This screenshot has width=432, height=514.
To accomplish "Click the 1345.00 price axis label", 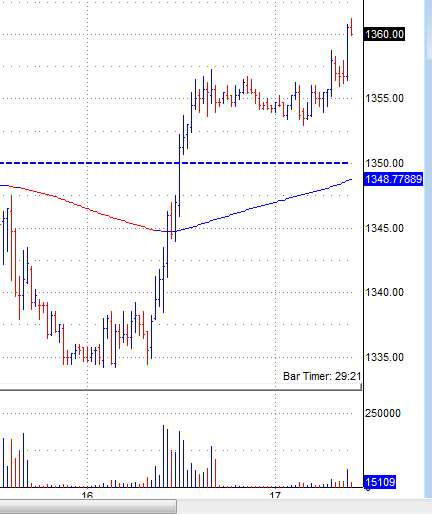I will pyautogui.click(x=384, y=228).
